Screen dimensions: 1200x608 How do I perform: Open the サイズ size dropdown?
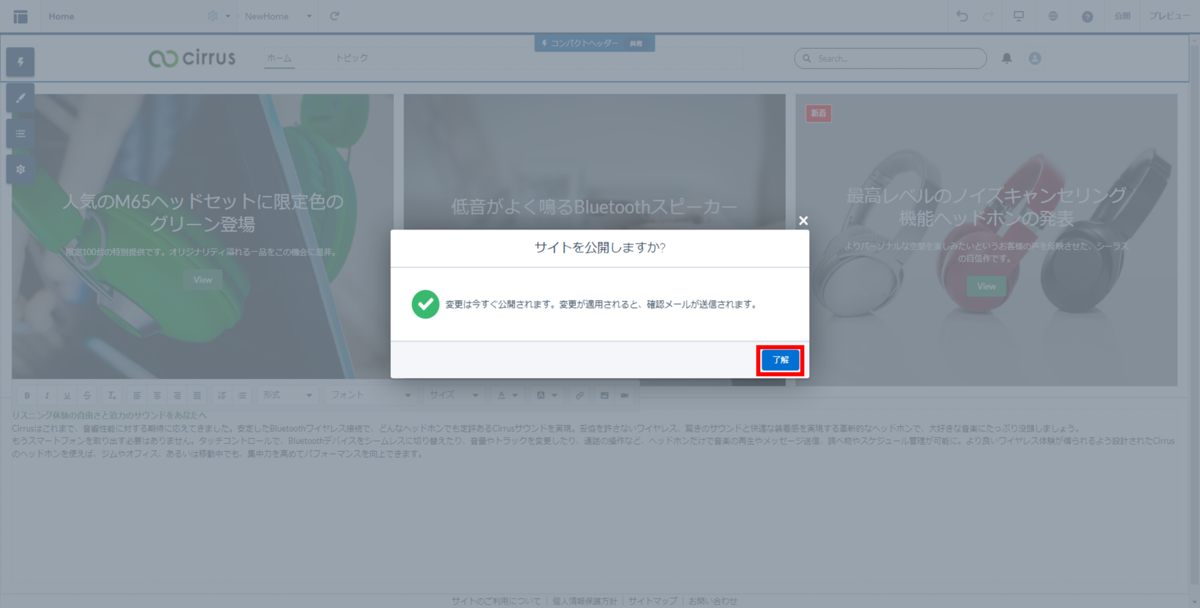[x=454, y=396]
